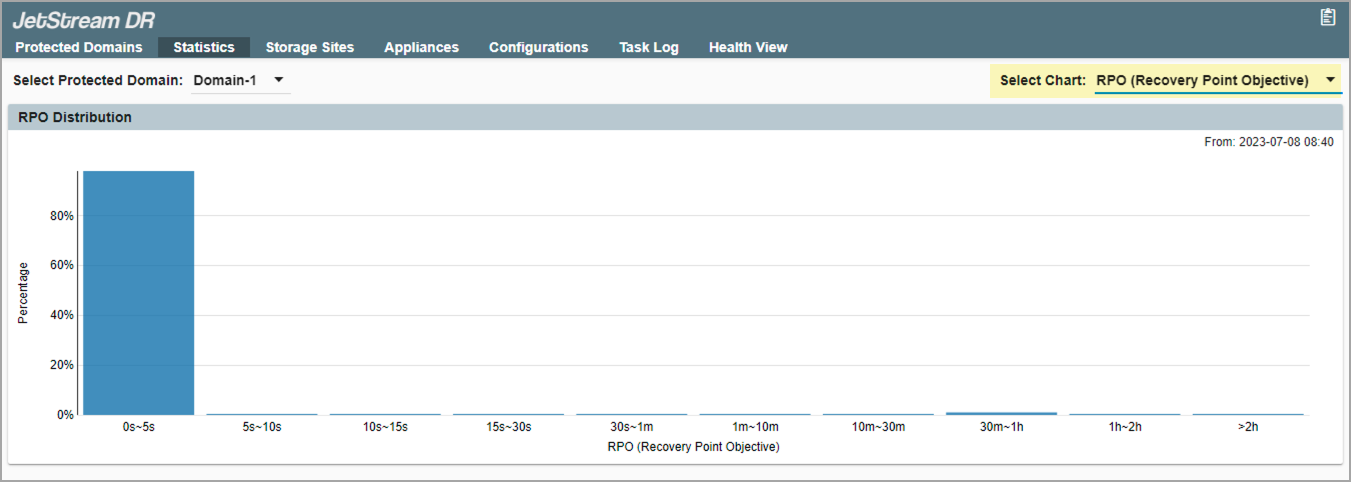The width and height of the screenshot is (1351, 482).
Task: Select the 5s~10s bar in chart
Action: point(262,414)
